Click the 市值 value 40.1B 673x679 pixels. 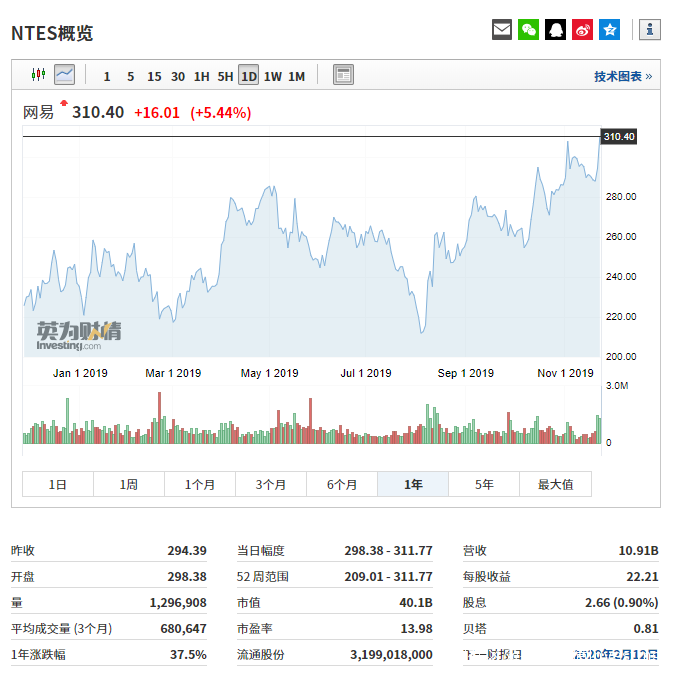pos(416,602)
